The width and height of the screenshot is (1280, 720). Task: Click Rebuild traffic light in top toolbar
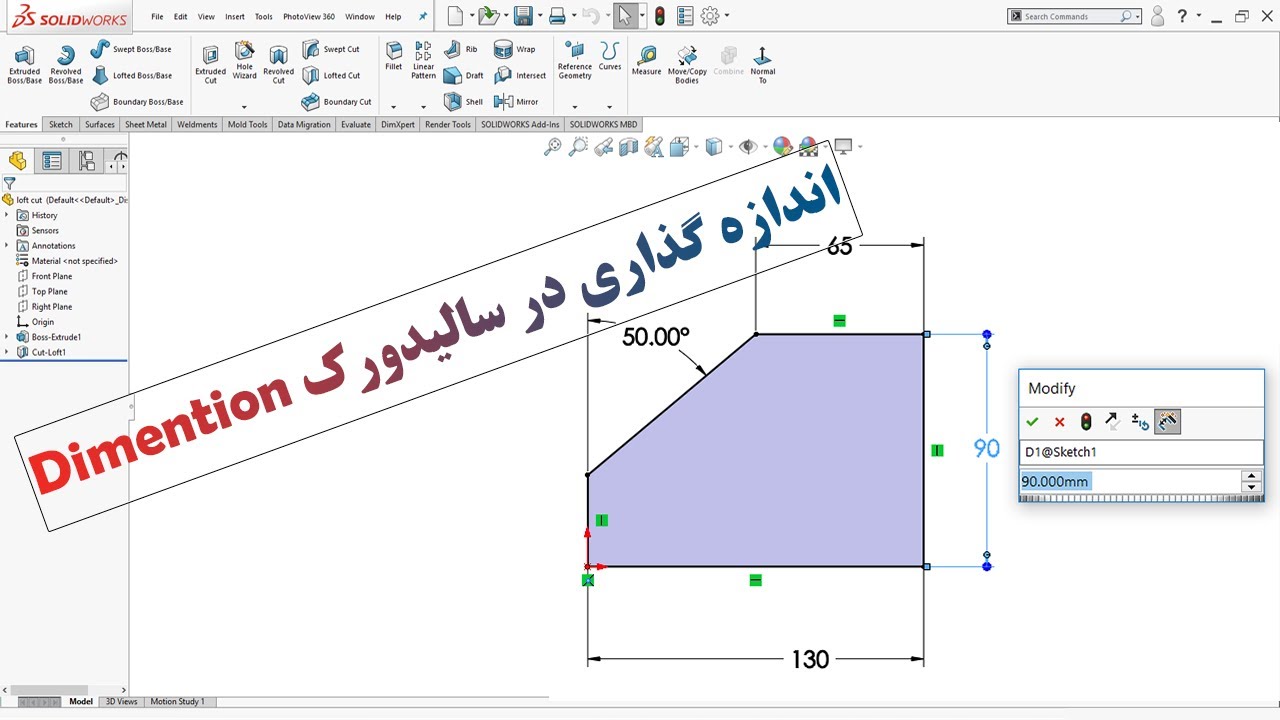coord(660,15)
